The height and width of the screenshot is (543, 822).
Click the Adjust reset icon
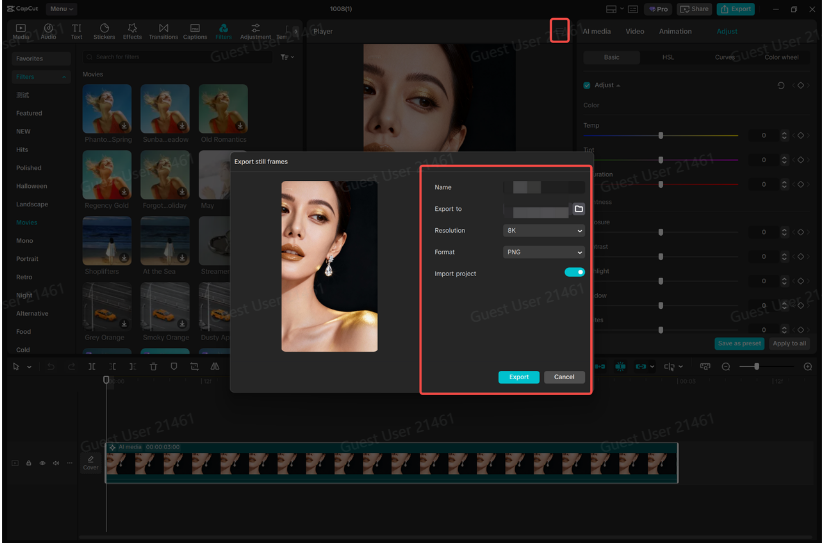point(781,85)
